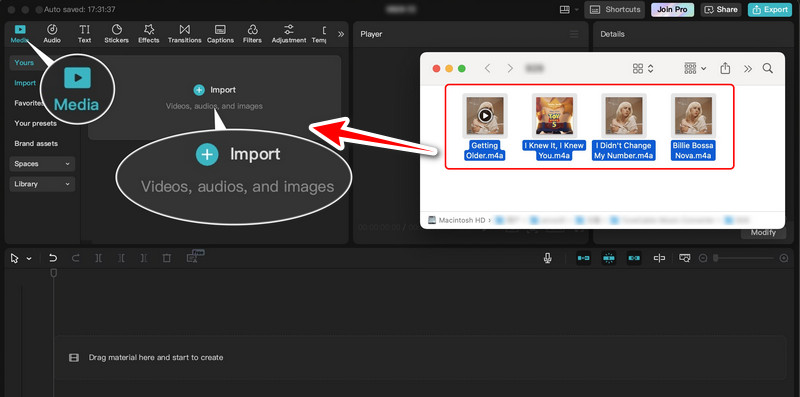The width and height of the screenshot is (800, 397).
Task: Open the Stickers tab
Action: point(116,34)
